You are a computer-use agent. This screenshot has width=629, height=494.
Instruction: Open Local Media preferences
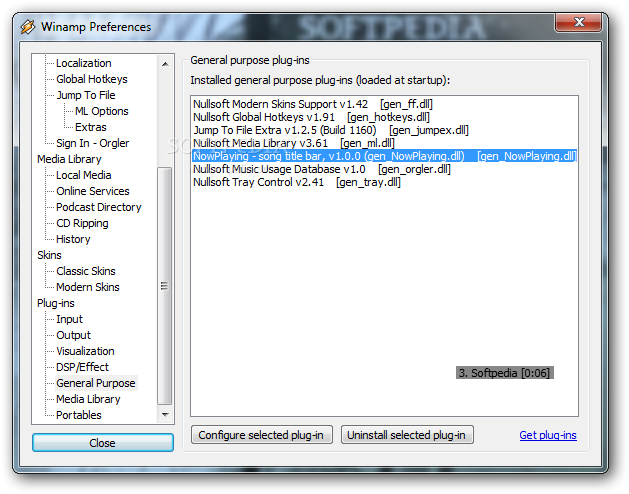(83, 175)
